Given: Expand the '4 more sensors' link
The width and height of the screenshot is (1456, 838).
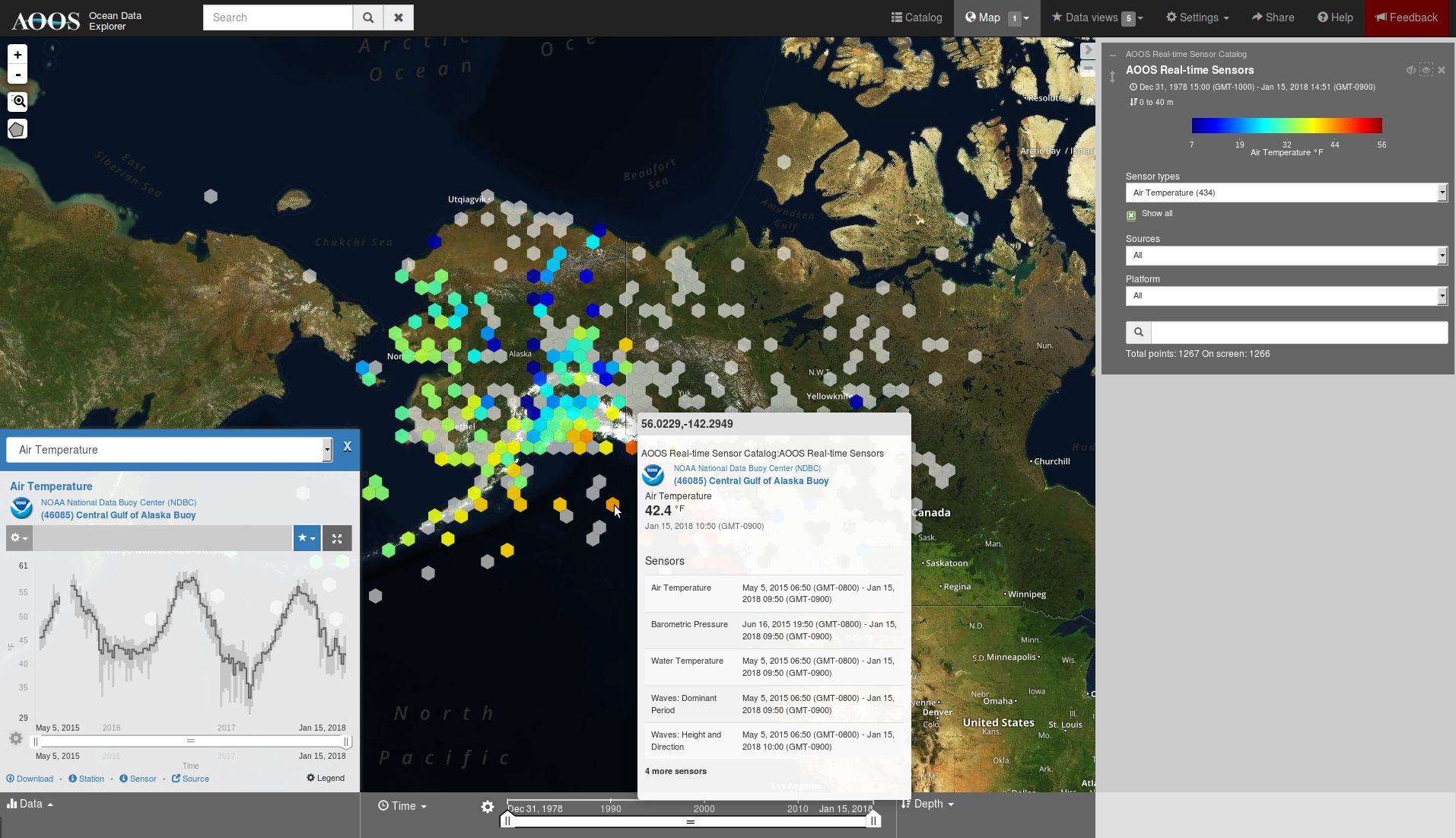Looking at the screenshot, I should click(x=676, y=772).
